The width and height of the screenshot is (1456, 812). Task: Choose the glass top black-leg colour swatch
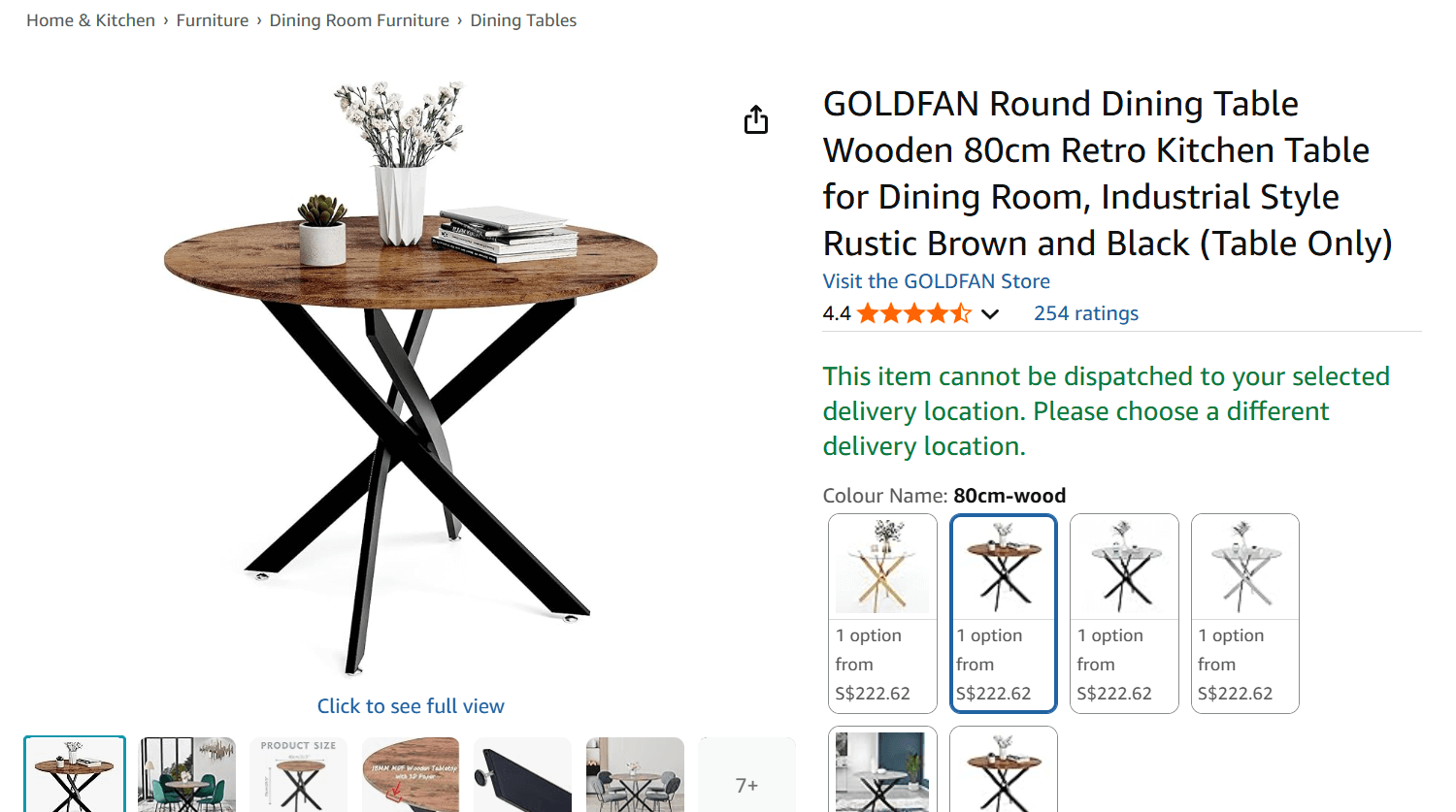click(x=1124, y=613)
